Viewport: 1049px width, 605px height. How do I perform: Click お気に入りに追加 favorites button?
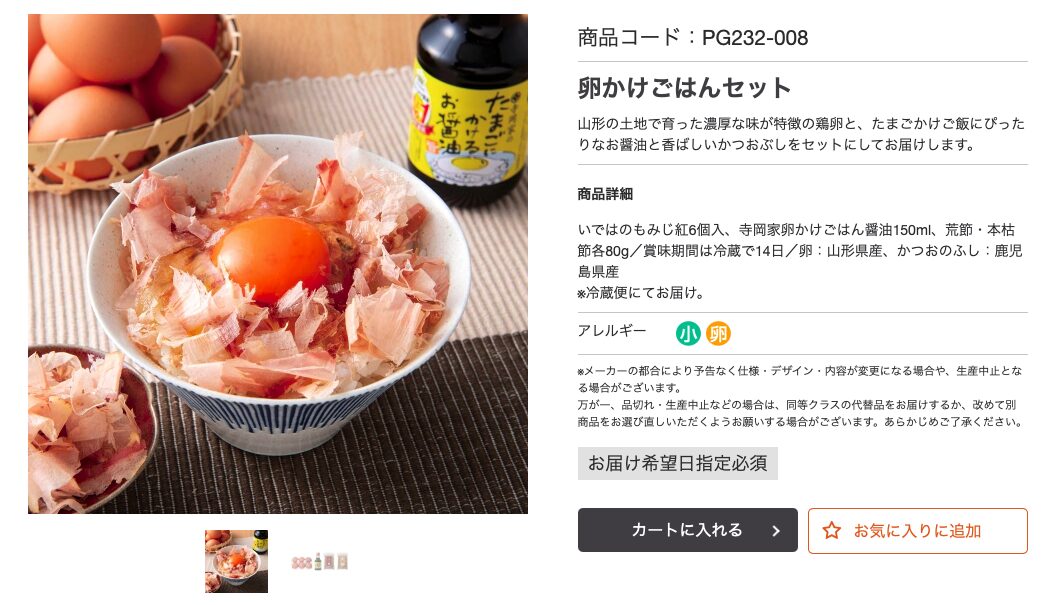coord(917,531)
